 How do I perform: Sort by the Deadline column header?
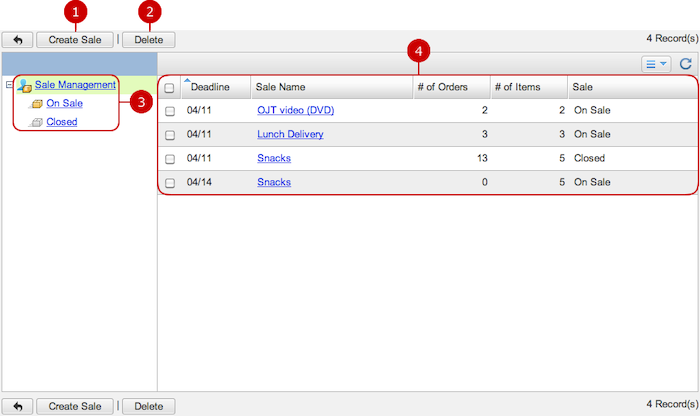click(x=216, y=87)
